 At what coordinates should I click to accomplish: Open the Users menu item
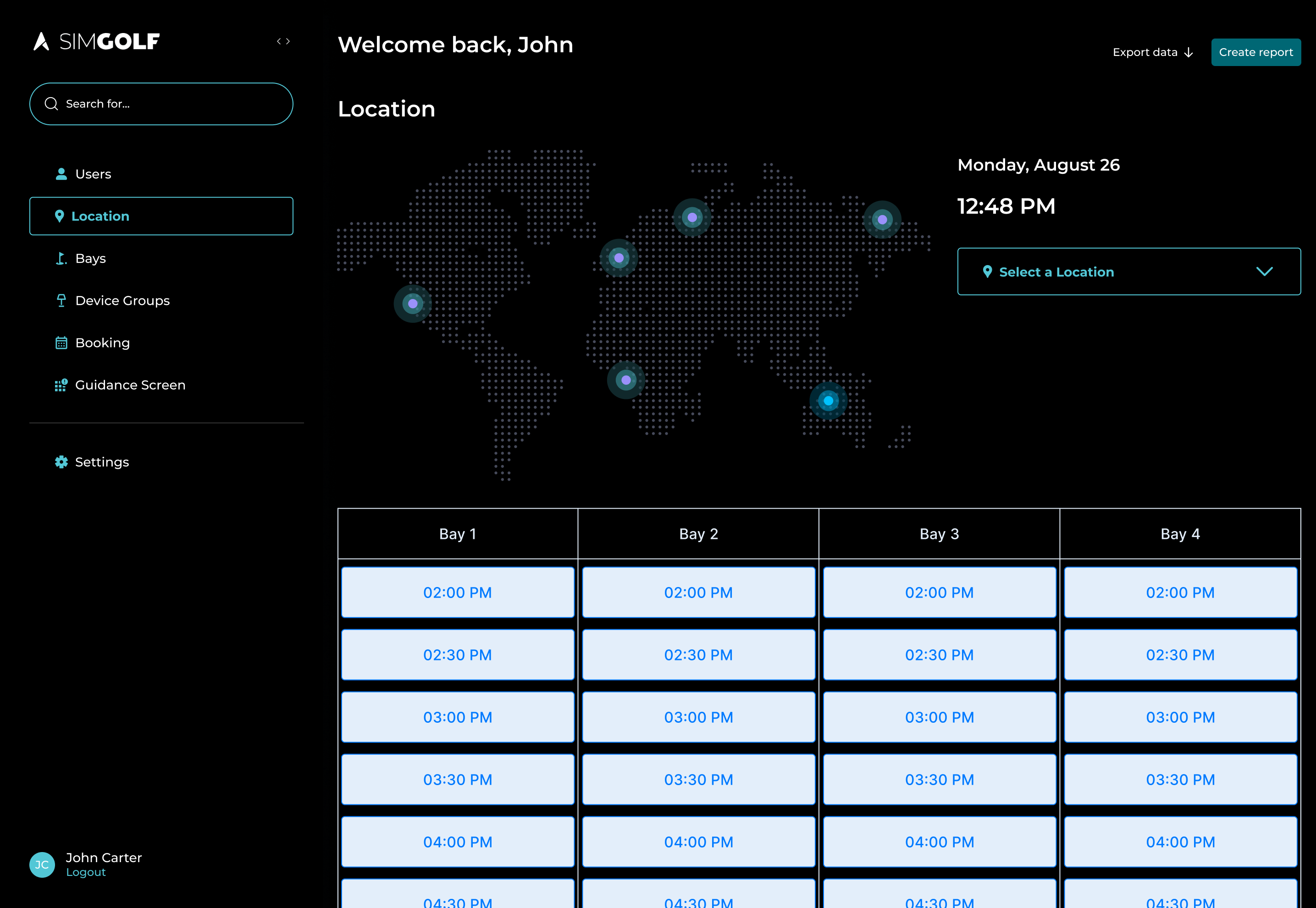(x=93, y=174)
